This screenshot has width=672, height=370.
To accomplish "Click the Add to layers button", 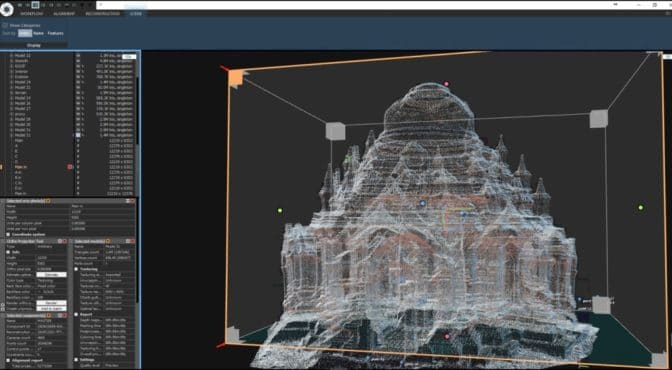I will click(51, 309).
